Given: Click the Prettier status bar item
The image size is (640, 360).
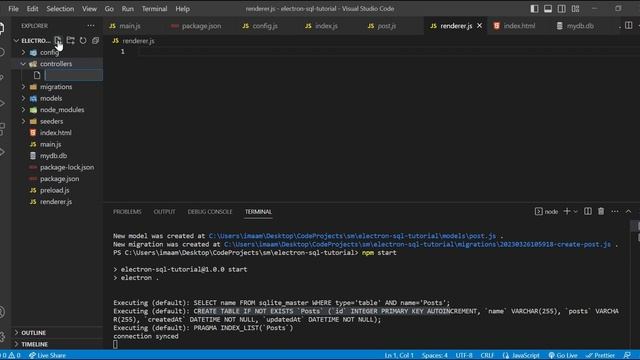Looking at the screenshot, I should (x=601, y=356).
